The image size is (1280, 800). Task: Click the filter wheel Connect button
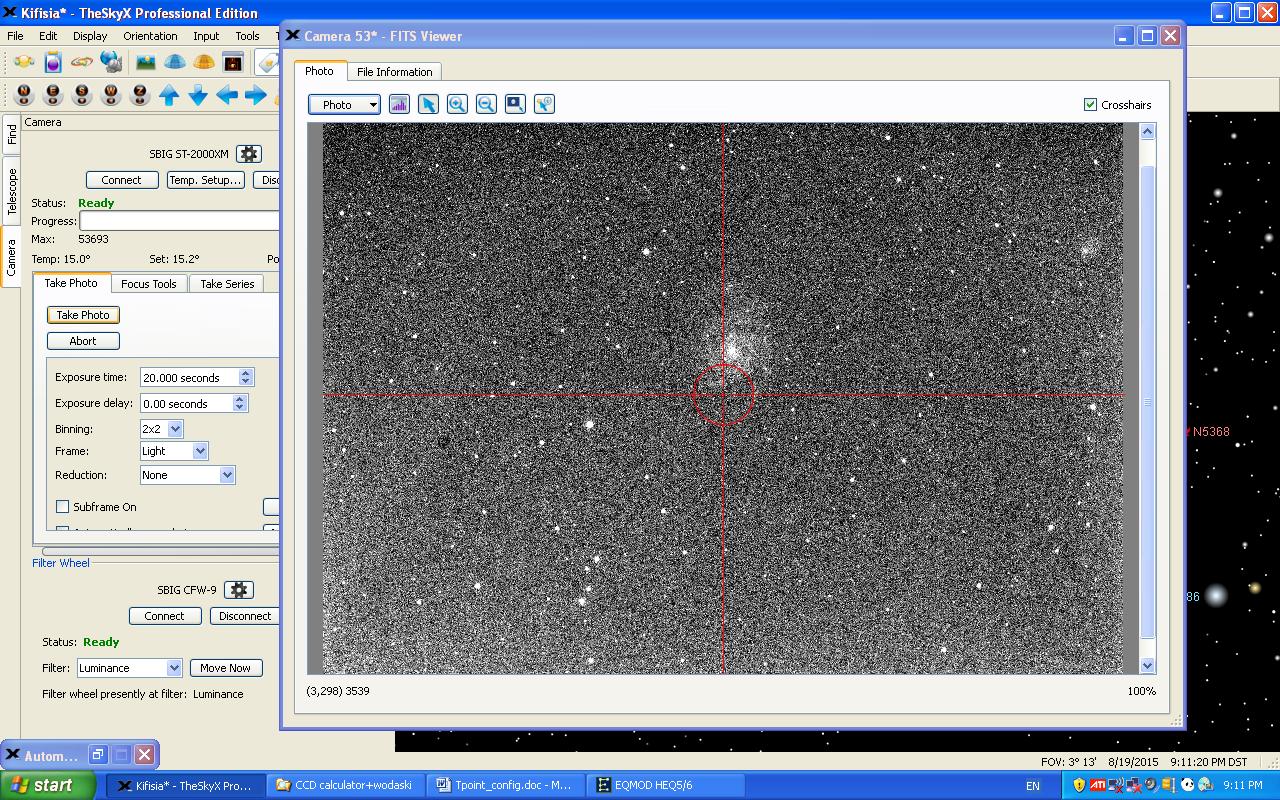pos(164,616)
